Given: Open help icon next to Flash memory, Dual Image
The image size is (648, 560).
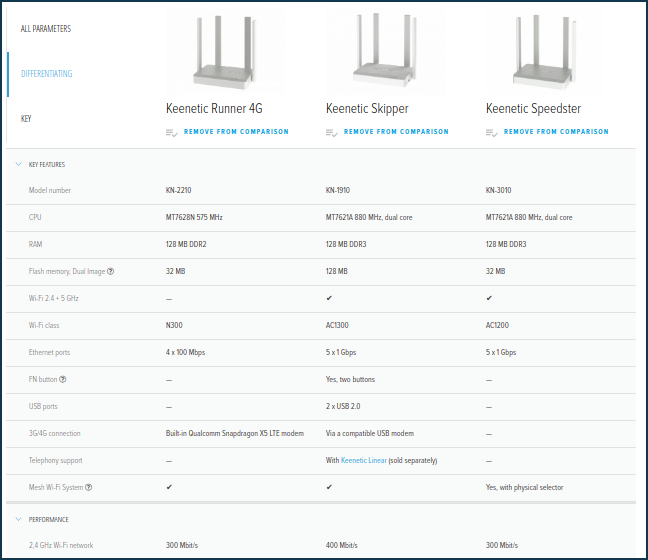Looking at the screenshot, I should 110,271.
